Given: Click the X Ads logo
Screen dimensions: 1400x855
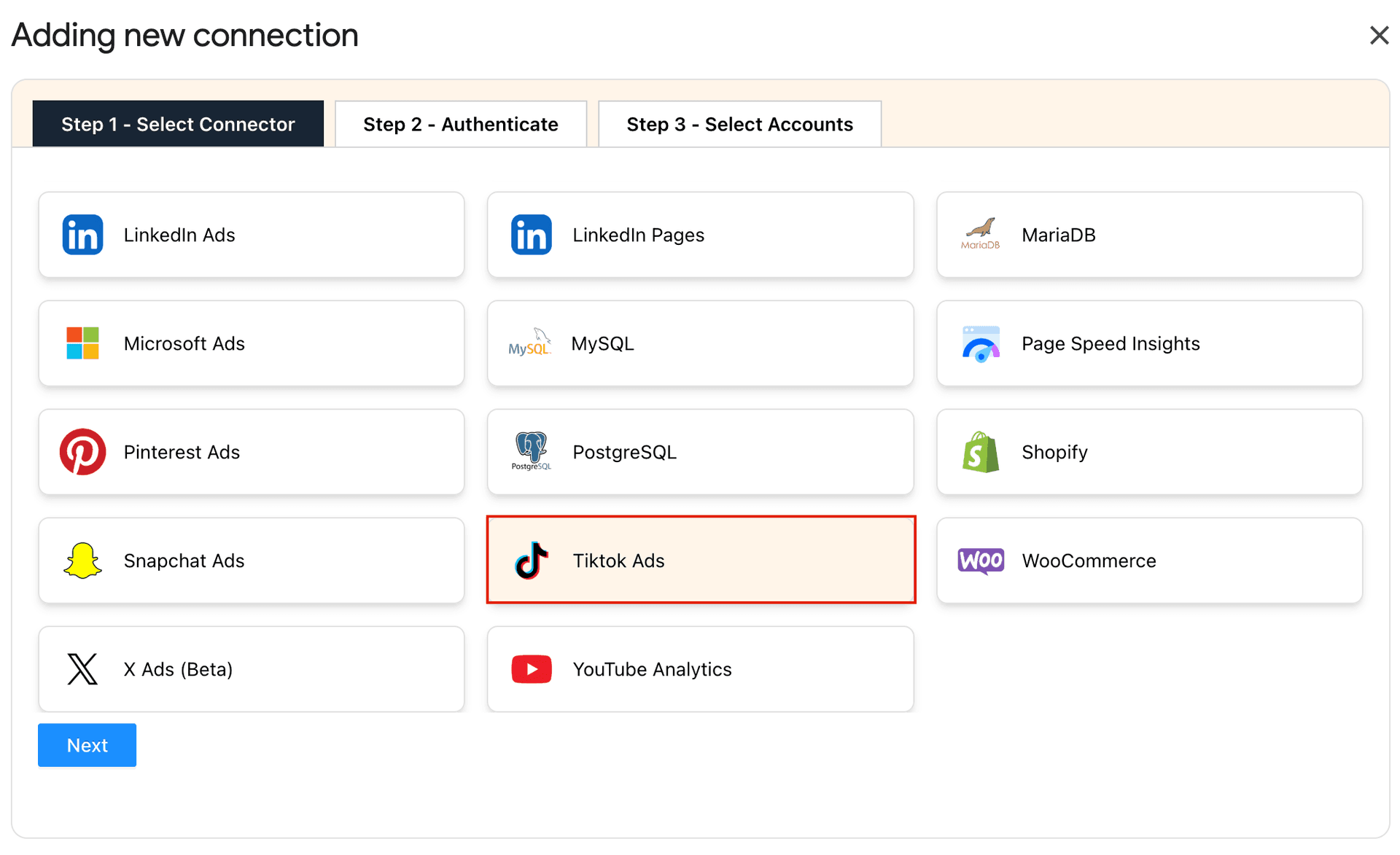Looking at the screenshot, I should click(82, 669).
